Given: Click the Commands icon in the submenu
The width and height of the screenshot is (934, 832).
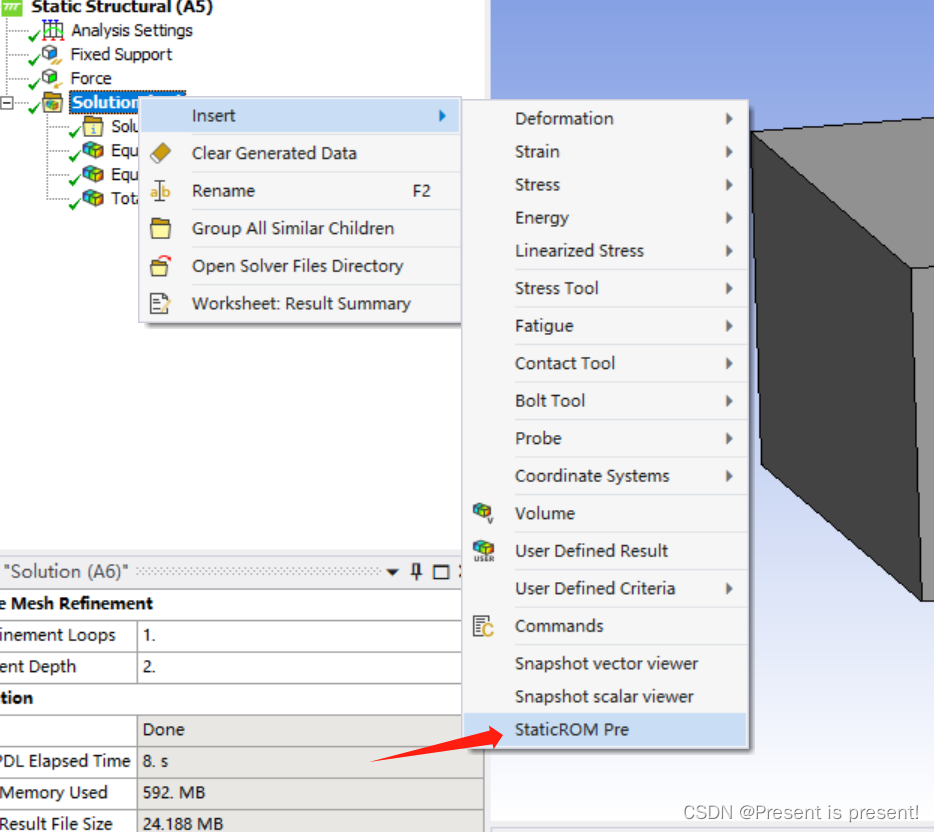Looking at the screenshot, I should click(482, 626).
